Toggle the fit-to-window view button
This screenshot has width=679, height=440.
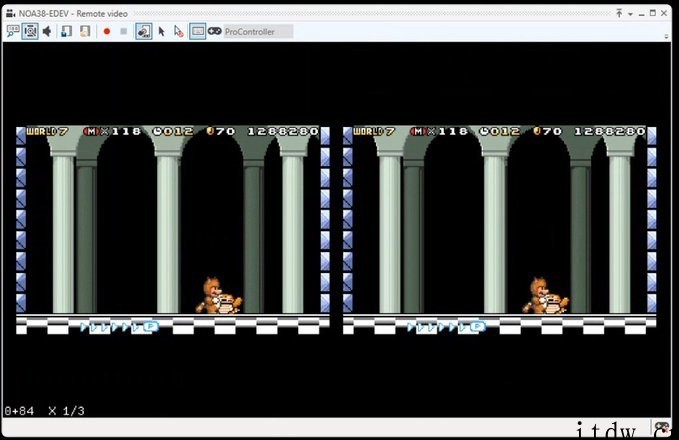(30, 31)
